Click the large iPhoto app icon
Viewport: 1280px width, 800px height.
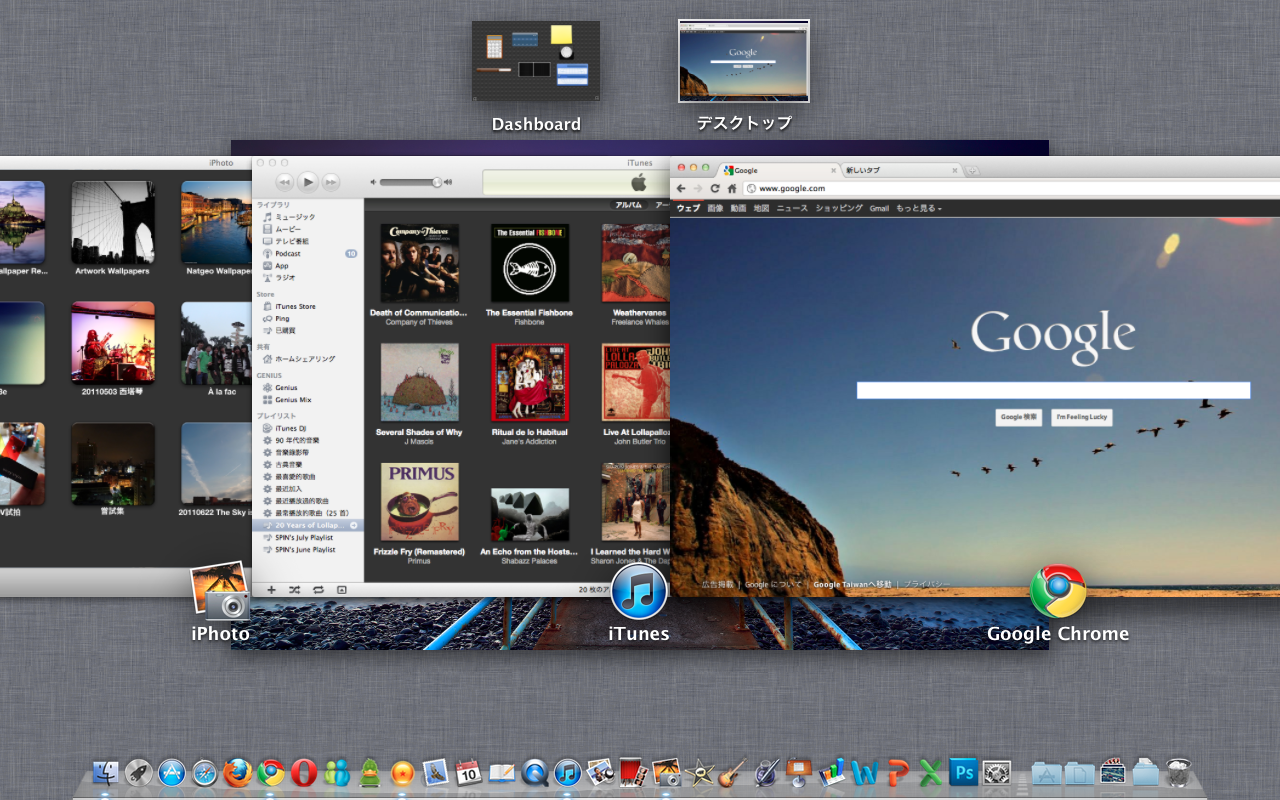pos(219,592)
